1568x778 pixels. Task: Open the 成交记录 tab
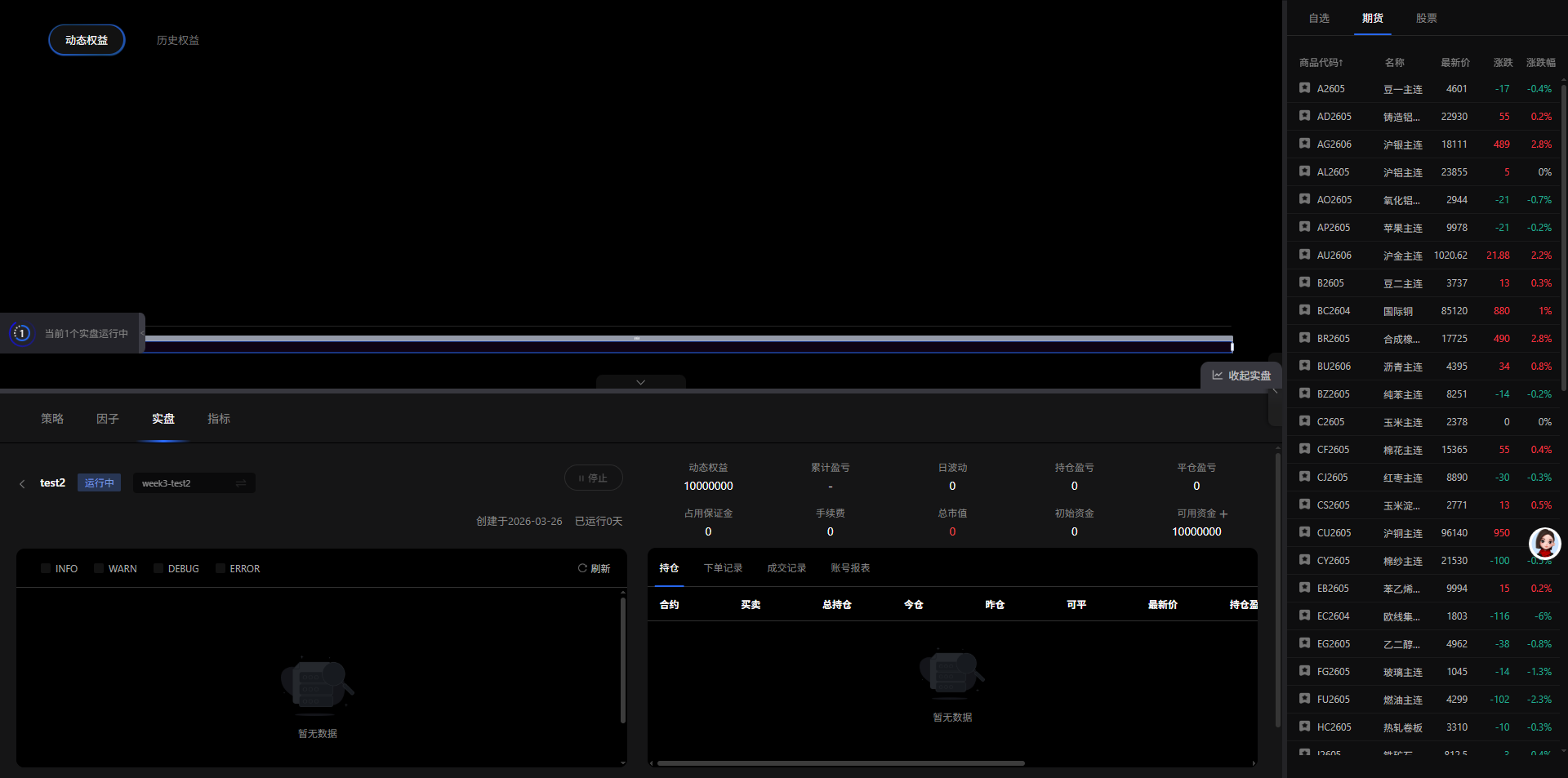click(x=786, y=568)
